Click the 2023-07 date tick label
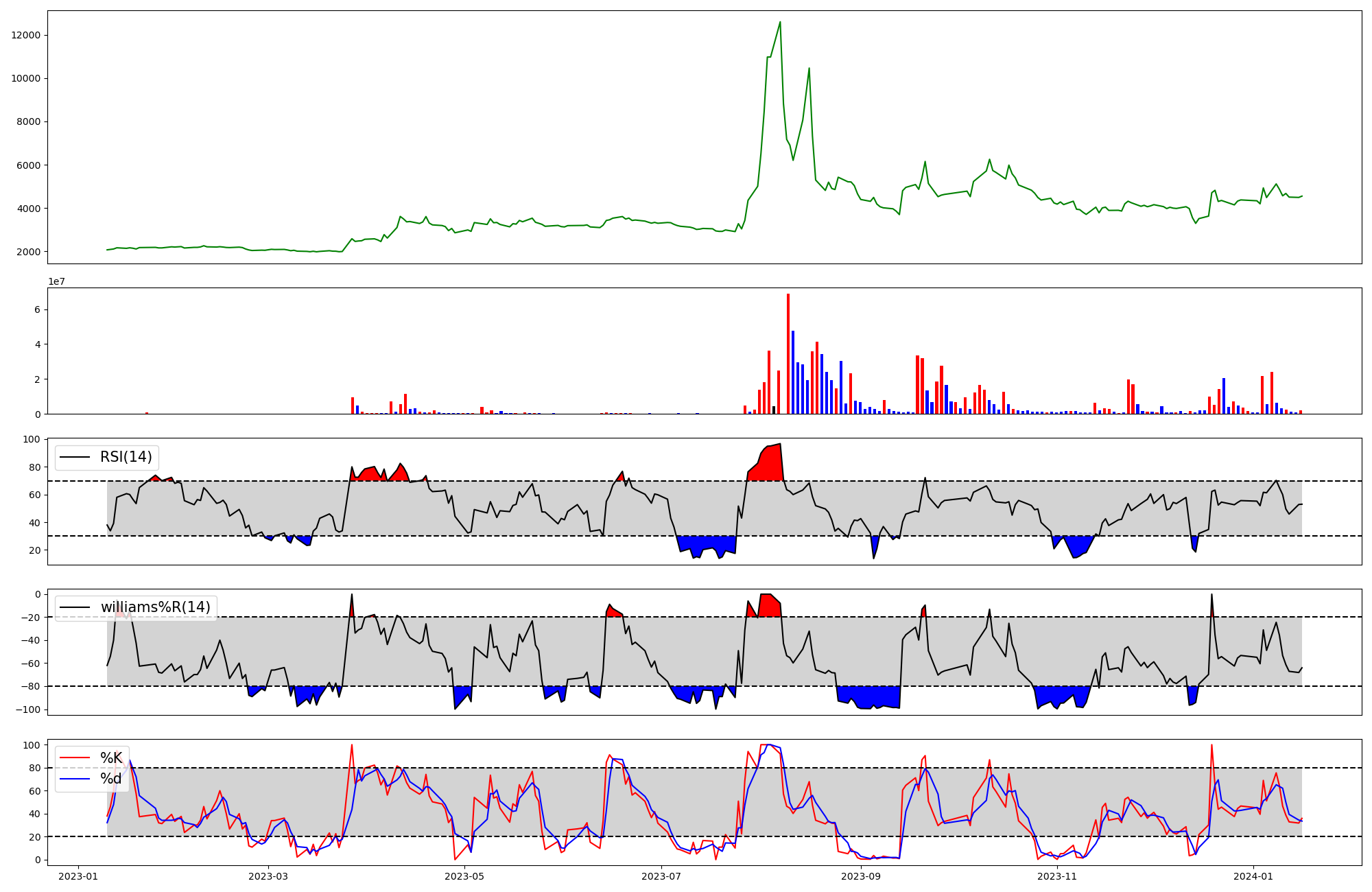This screenshot has width=1372, height=892. (661, 876)
